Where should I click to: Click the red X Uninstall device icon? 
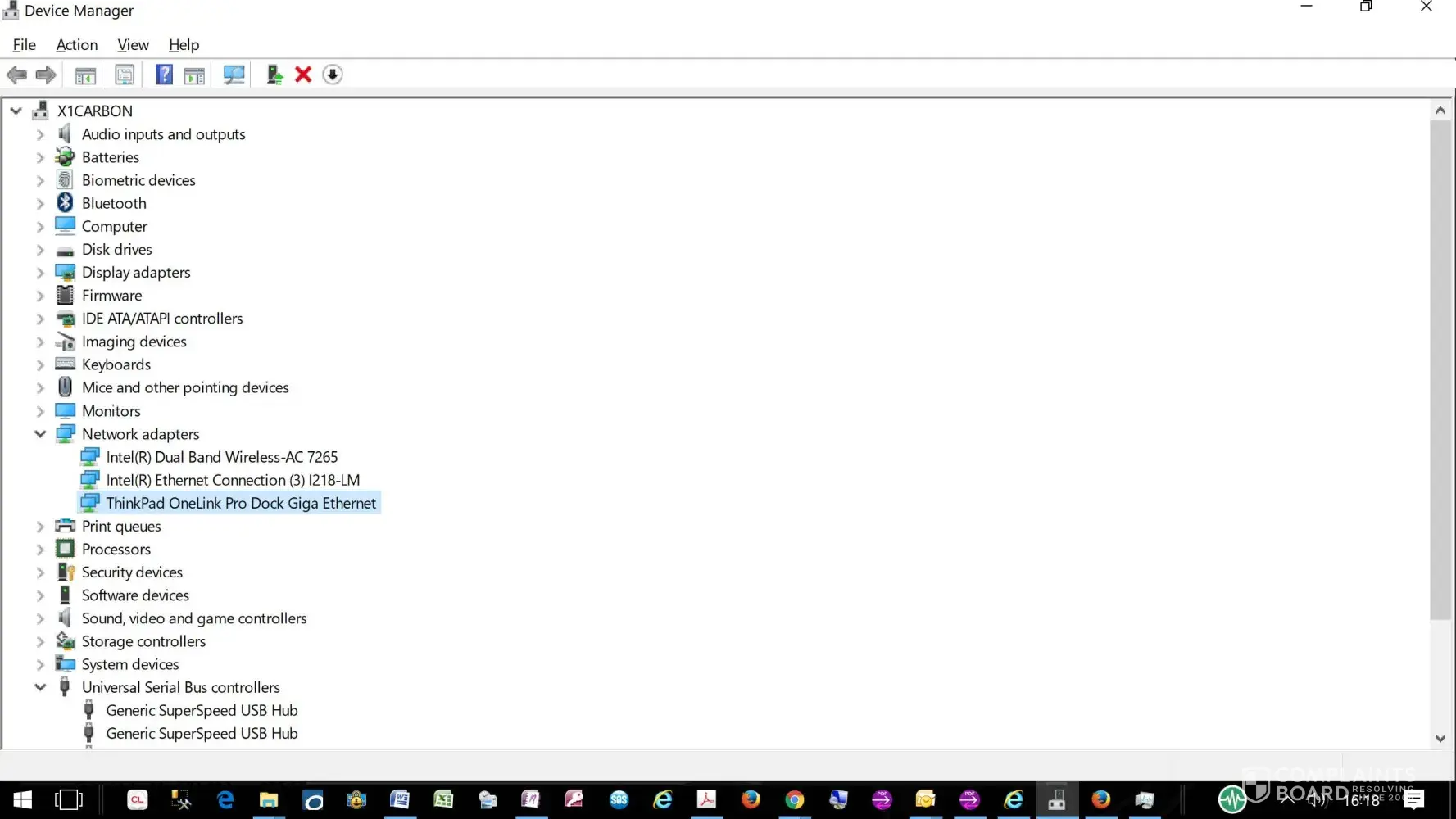pos(303,75)
